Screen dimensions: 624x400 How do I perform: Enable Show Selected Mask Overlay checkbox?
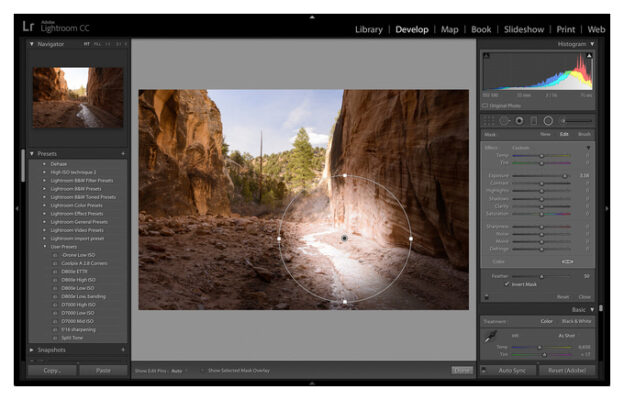click(x=203, y=371)
